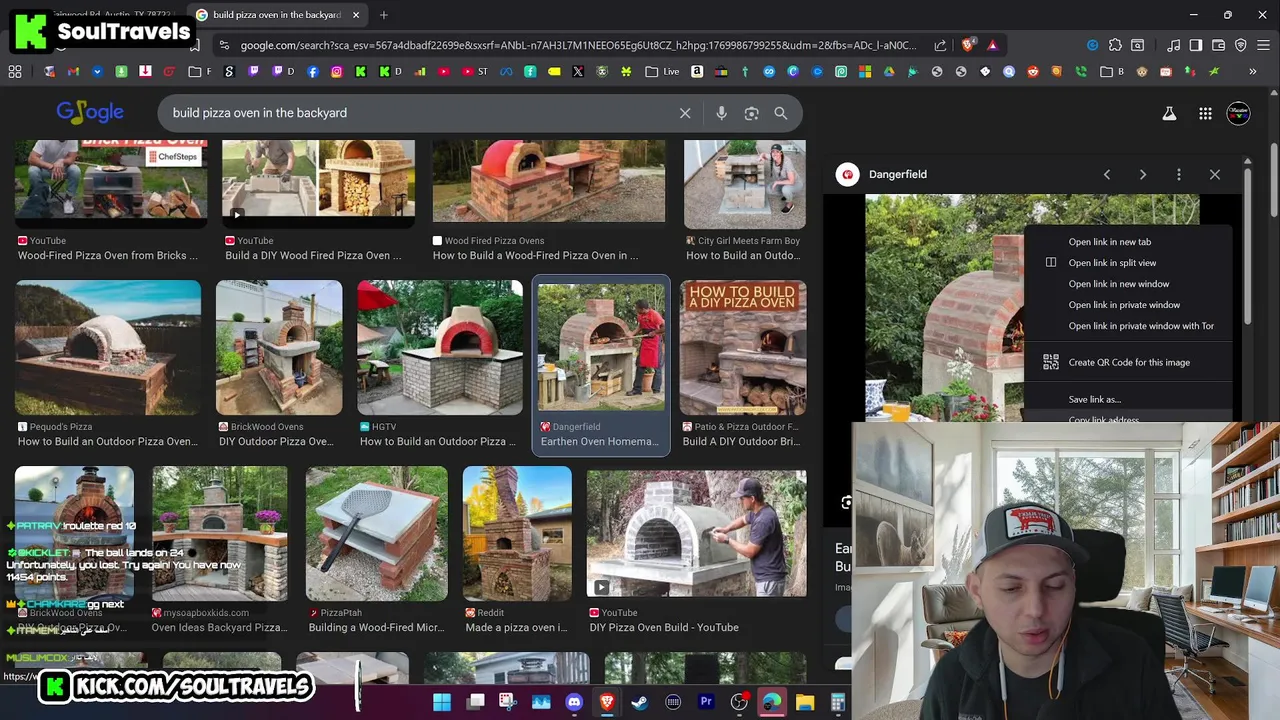
Task: Share this page from address bar
Action: click(940, 45)
